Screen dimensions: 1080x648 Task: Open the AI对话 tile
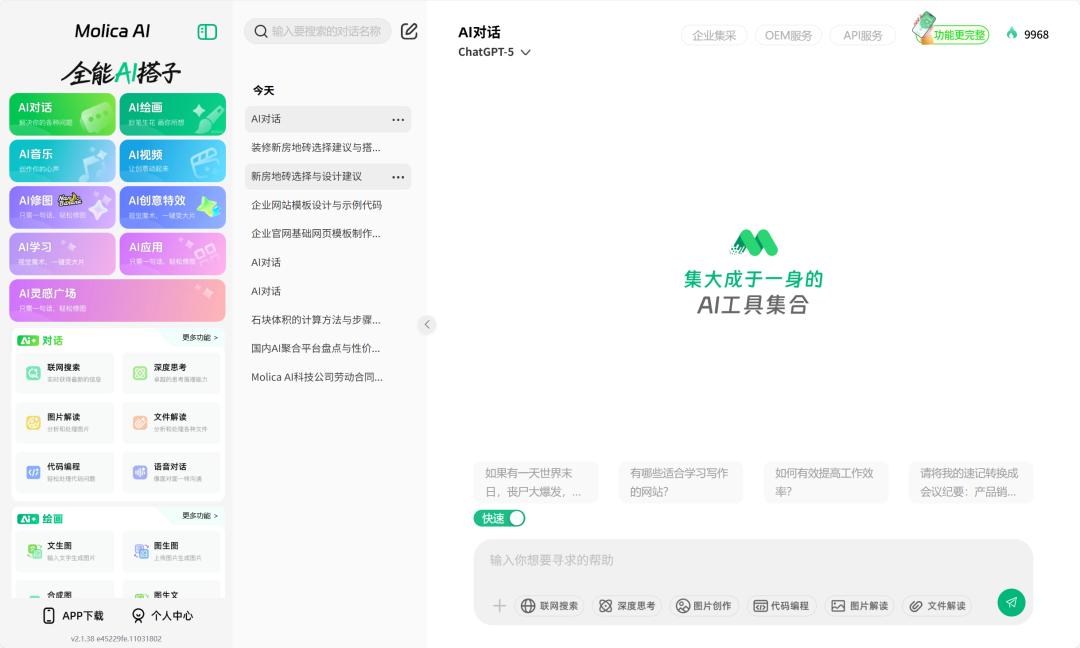[x=62, y=114]
